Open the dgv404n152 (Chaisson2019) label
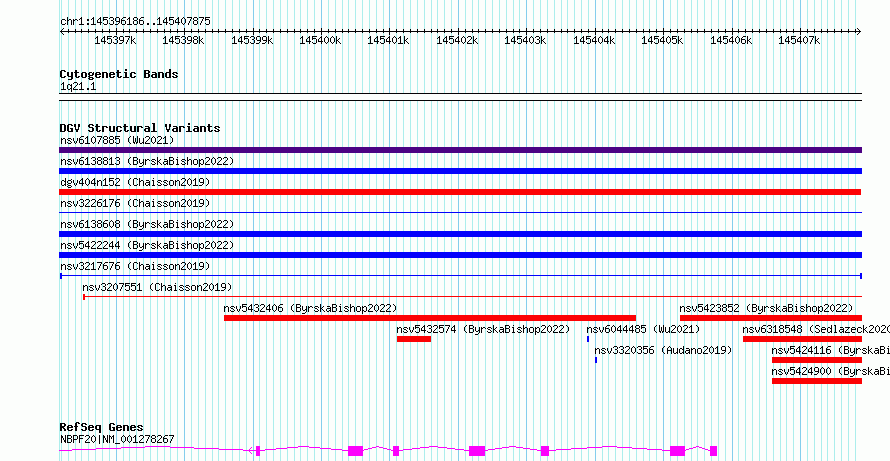 [135, 182]
